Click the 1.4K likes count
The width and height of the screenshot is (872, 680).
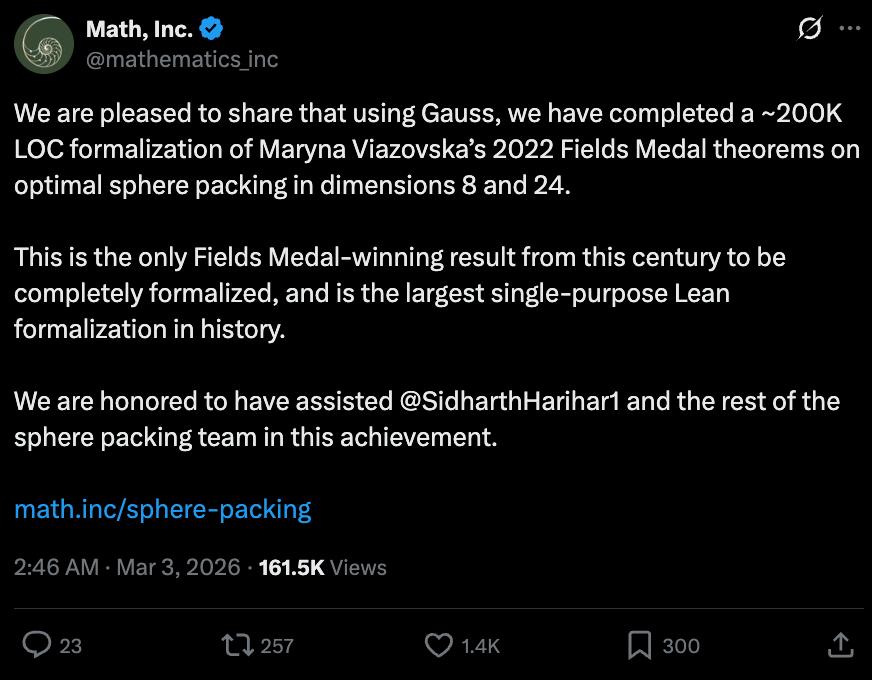[481, 646]
